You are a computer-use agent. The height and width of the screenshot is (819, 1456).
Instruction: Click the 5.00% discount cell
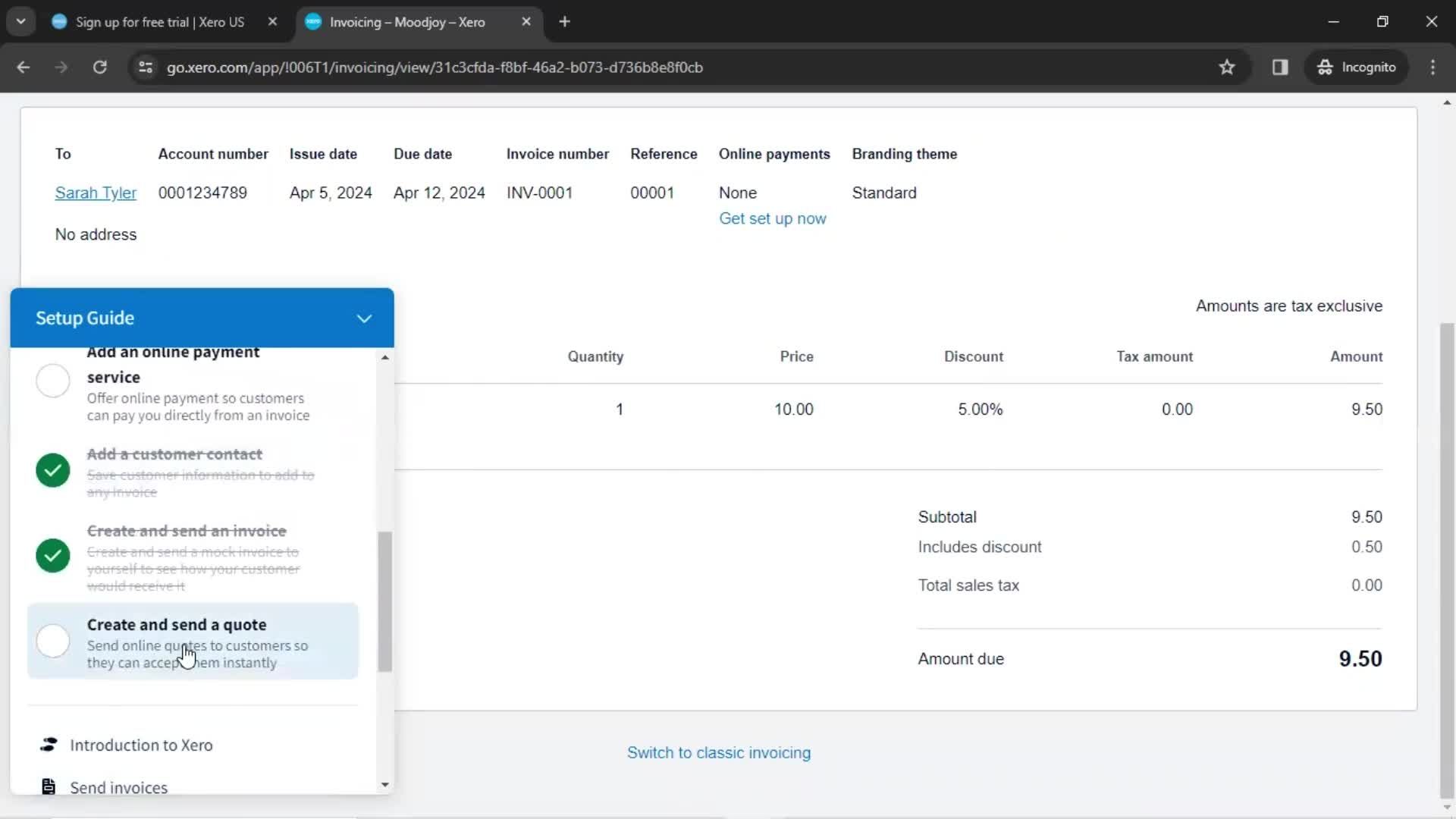[x=980, y=409]
